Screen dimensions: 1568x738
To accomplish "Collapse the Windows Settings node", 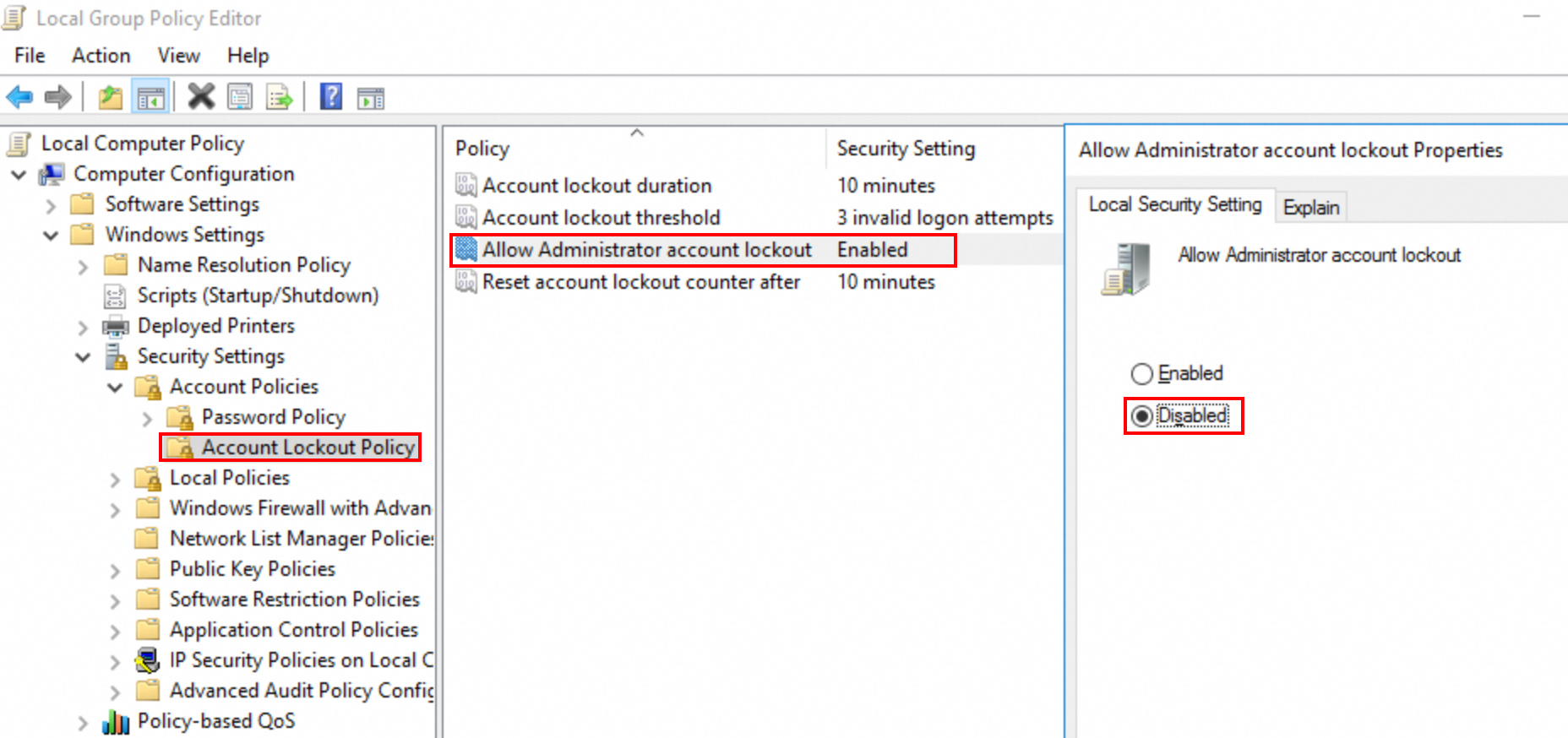I will click(51, 236).
